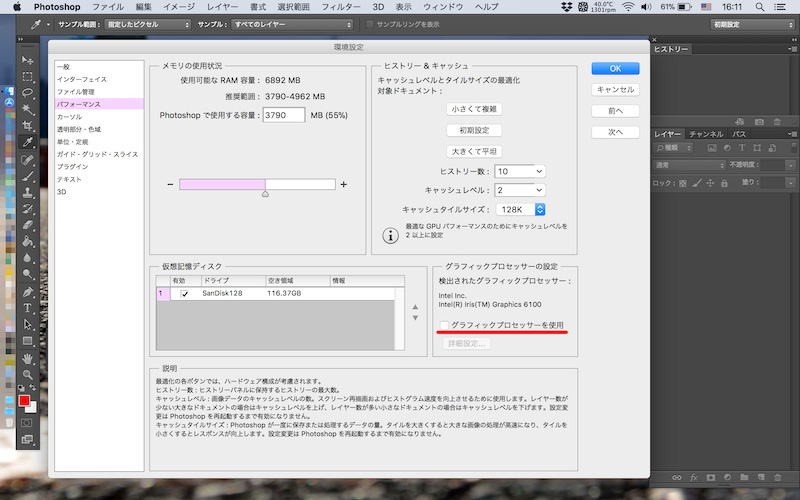Viewport: 800px width, 500px height.
Task: Open the ファイル menu
Action: [x=108, y=7]
